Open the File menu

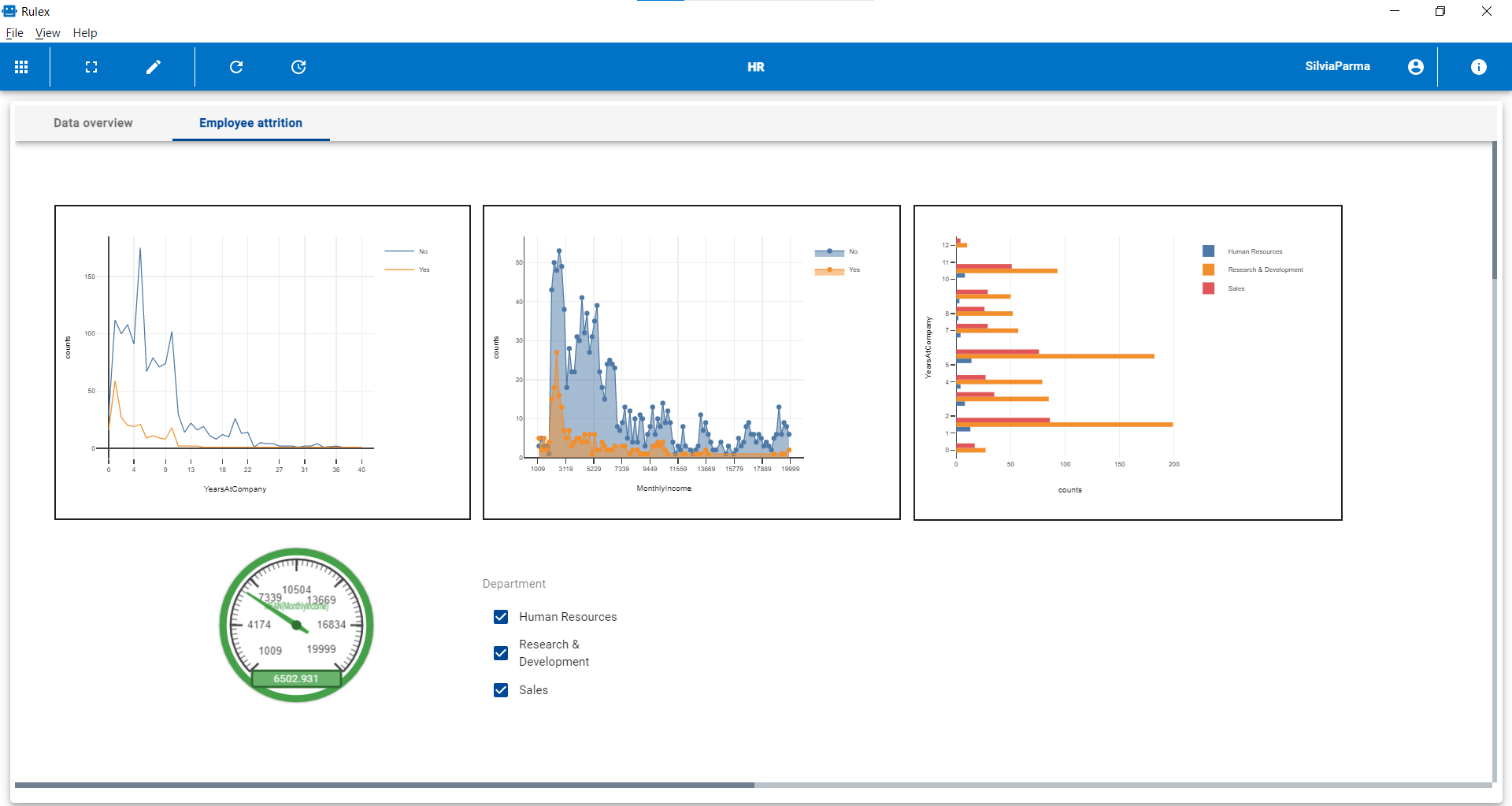tap(14, 33)
